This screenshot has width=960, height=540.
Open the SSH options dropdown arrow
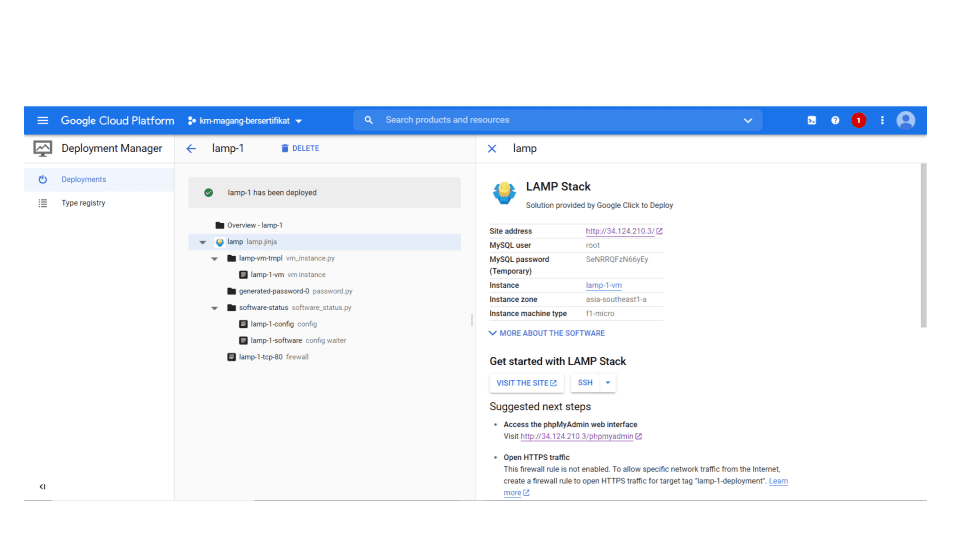(608, 383)
